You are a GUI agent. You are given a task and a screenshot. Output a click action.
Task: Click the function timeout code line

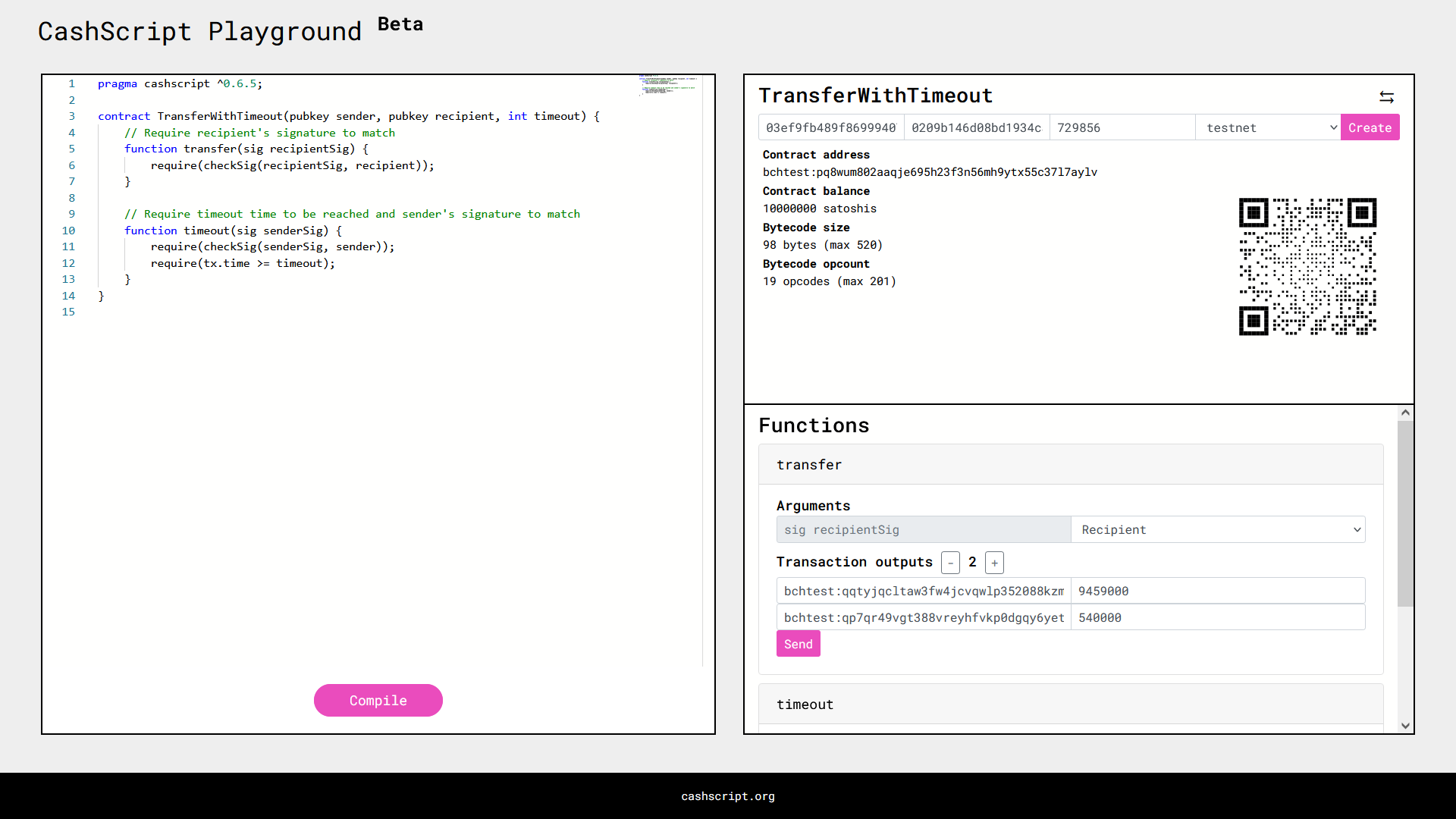coord(233,231)
